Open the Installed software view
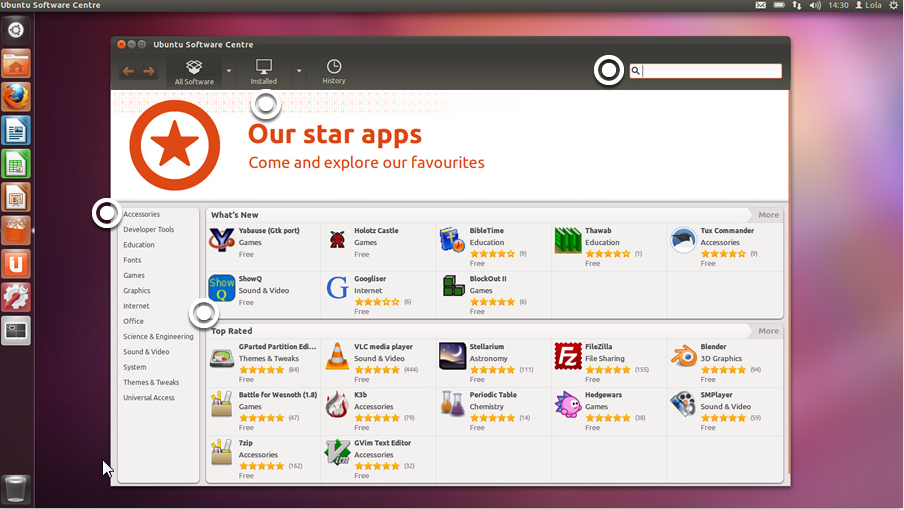904x510 pixels. click(x=263, y=72)
